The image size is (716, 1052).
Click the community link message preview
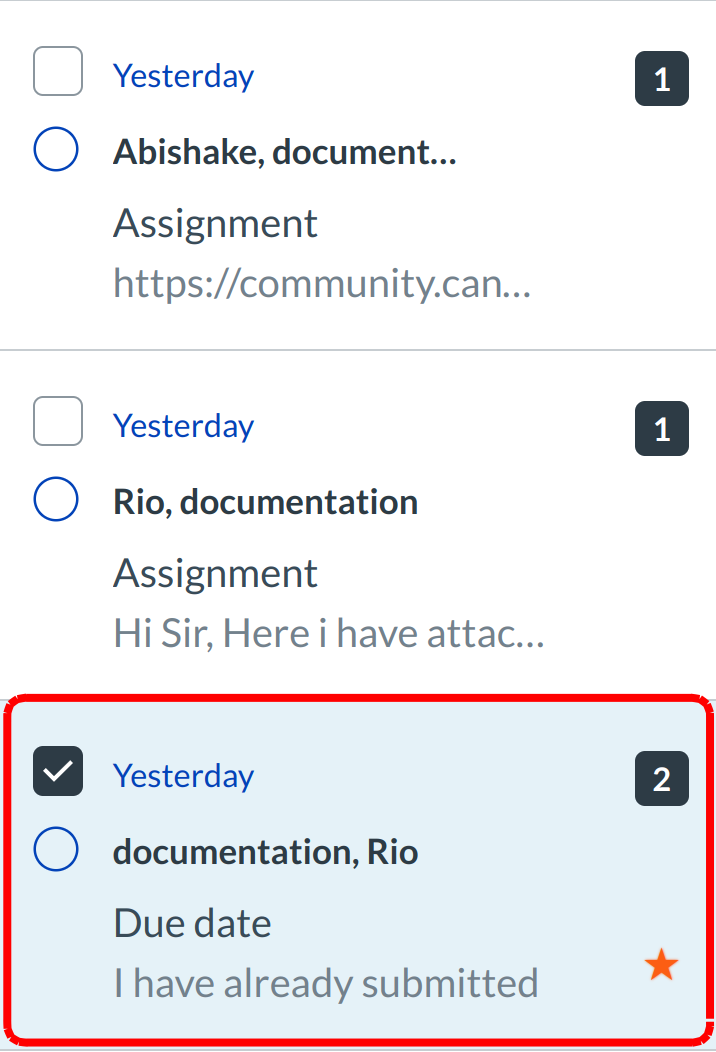click(x=321, y=284)
